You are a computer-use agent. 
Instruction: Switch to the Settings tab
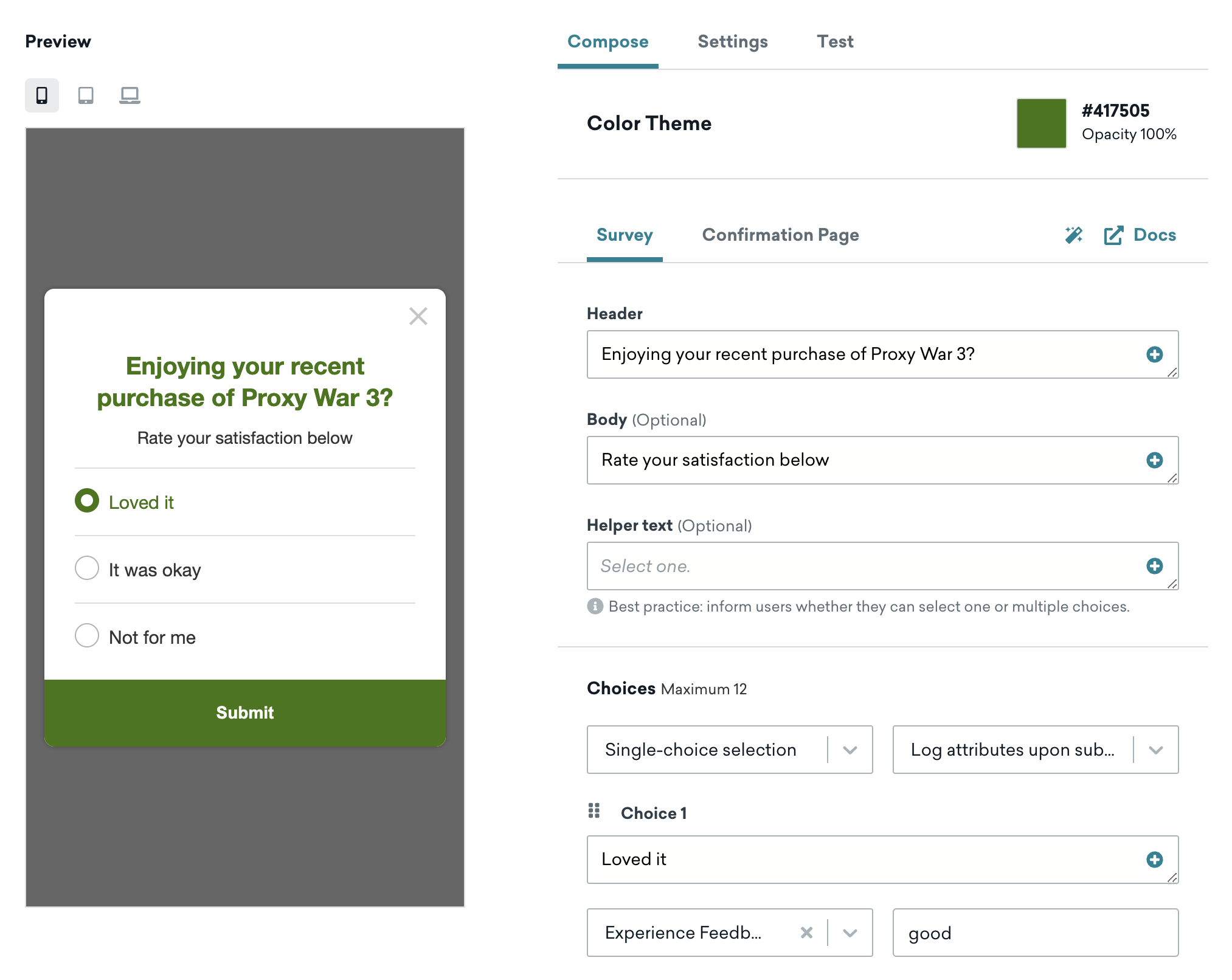(733, 41)
